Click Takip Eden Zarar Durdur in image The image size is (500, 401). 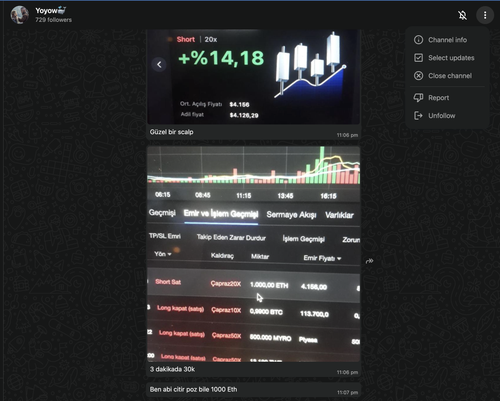pyautogui.click(x=231, y=238)
